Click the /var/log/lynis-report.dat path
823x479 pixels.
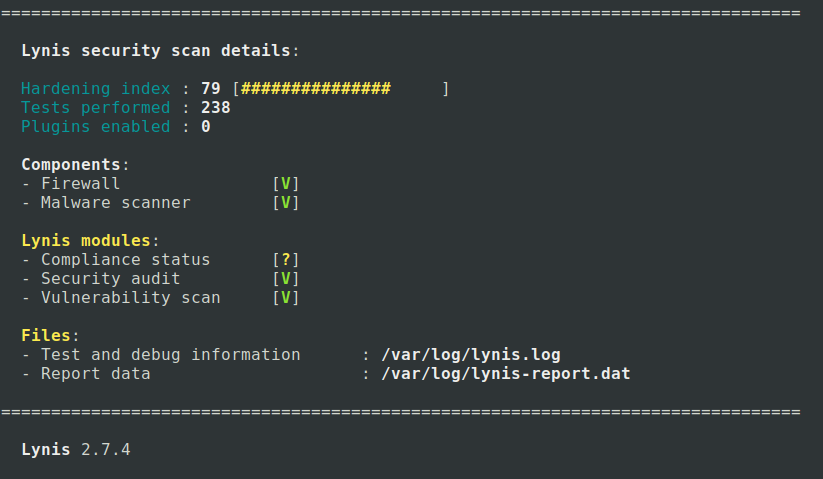(x=506, y=373)
